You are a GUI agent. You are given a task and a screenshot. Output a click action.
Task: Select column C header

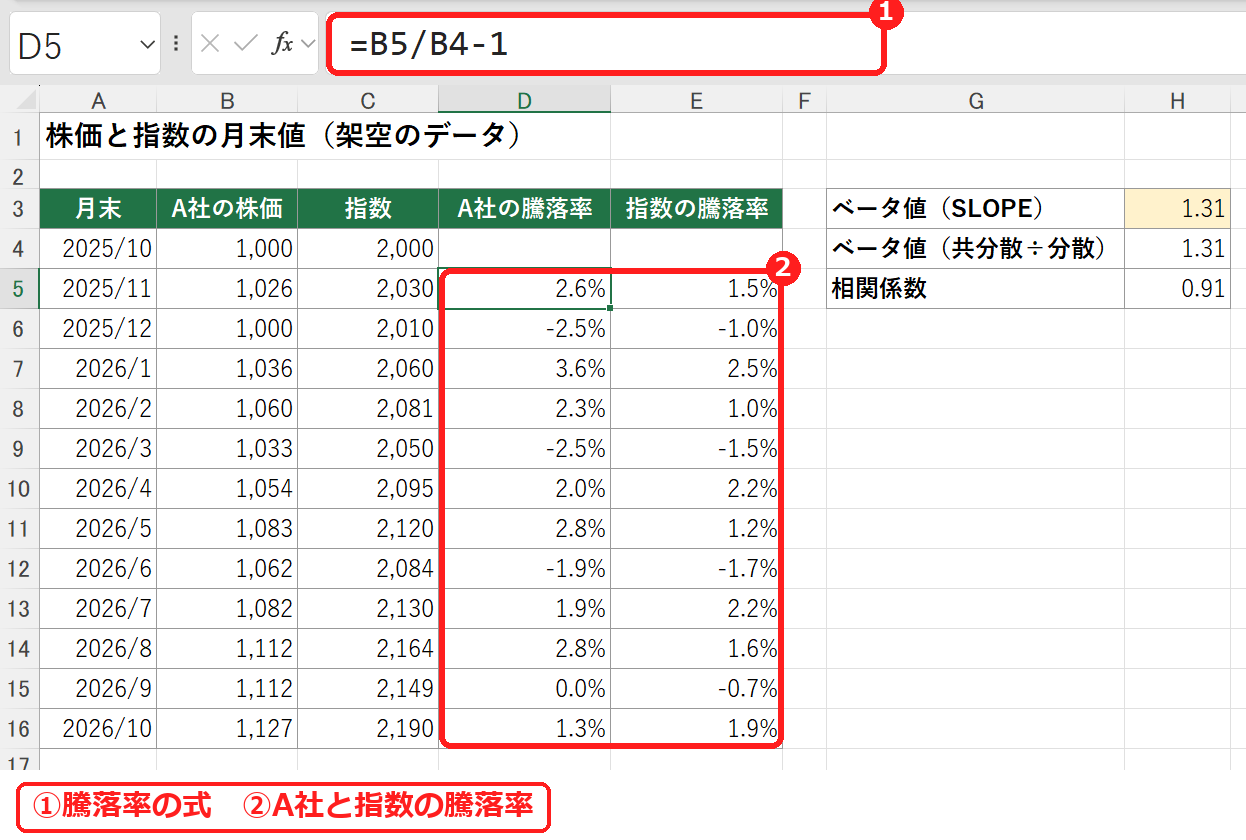368,100
